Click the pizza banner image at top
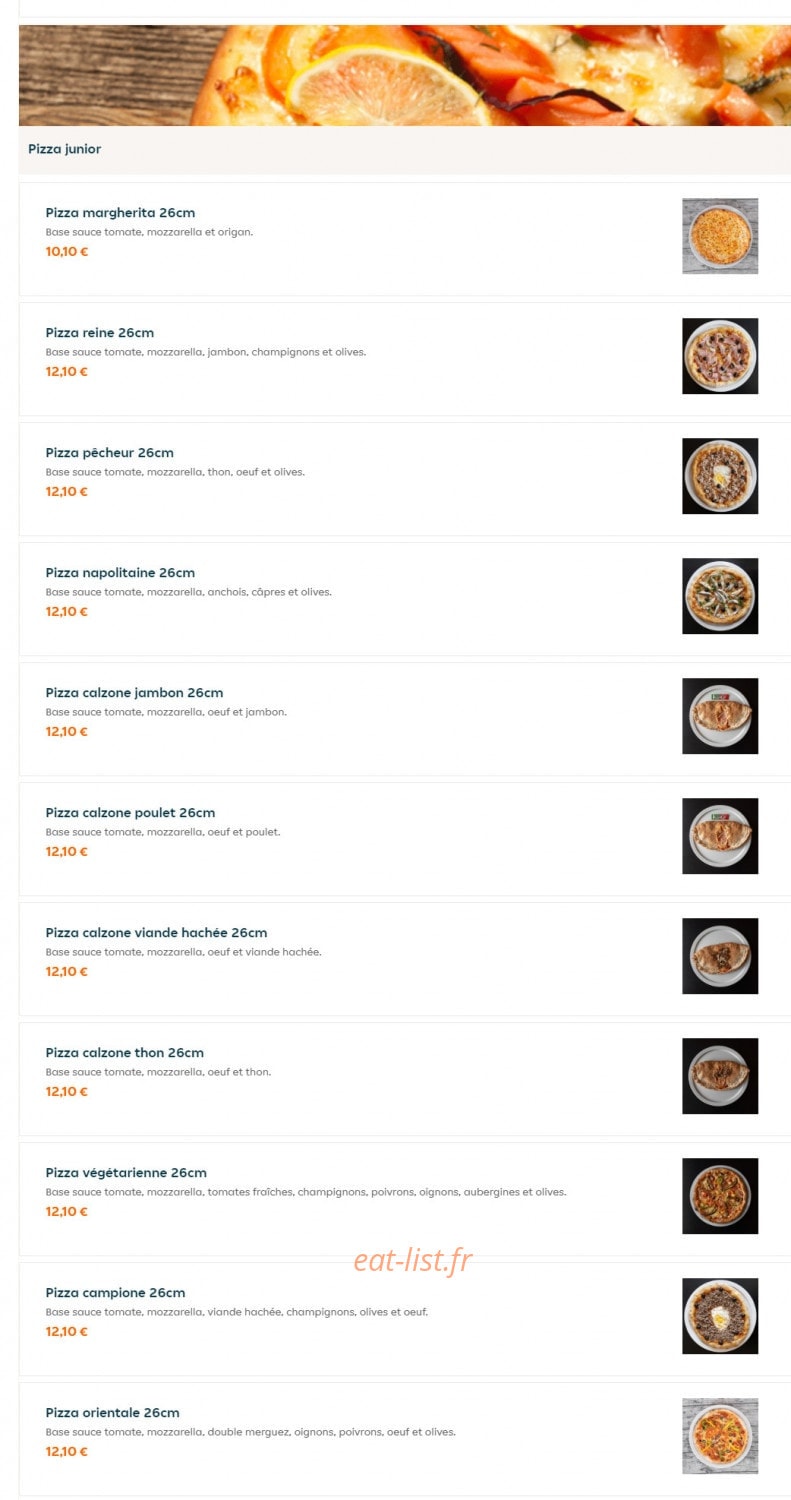The height and width of the screenshot is (1500, 791). click(x=405, y=75)
